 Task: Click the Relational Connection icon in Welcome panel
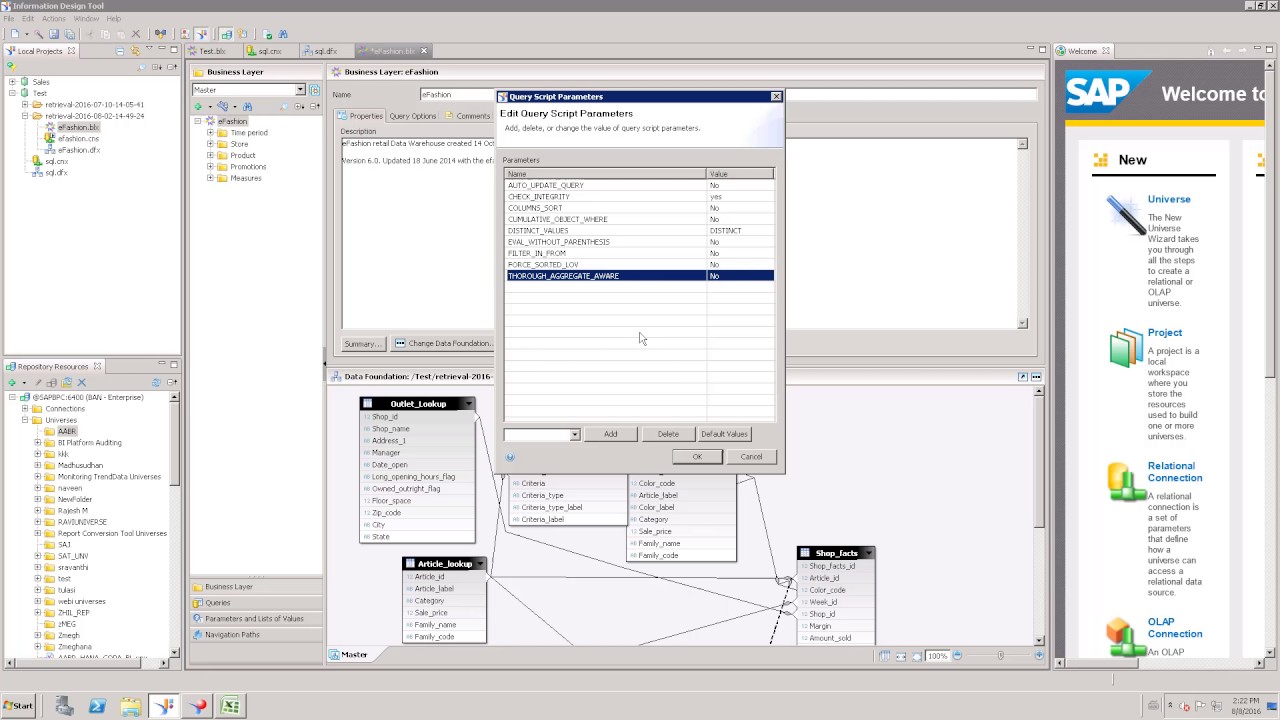(1126, 482)
